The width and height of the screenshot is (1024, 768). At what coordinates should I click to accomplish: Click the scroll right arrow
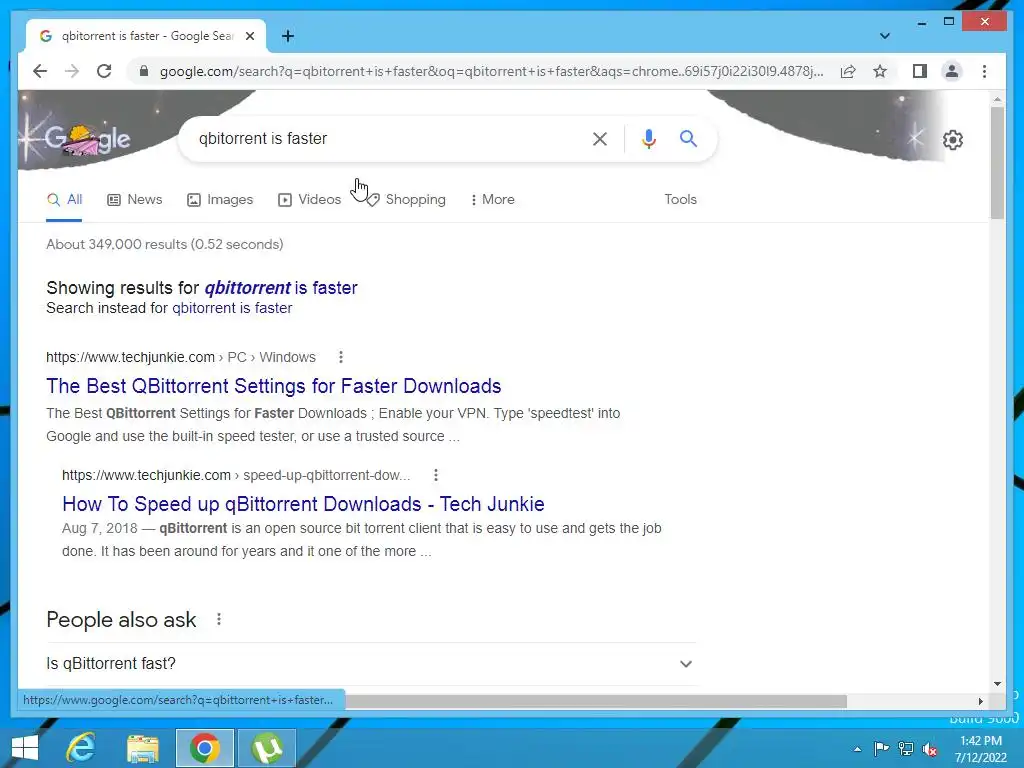point(980,701)
